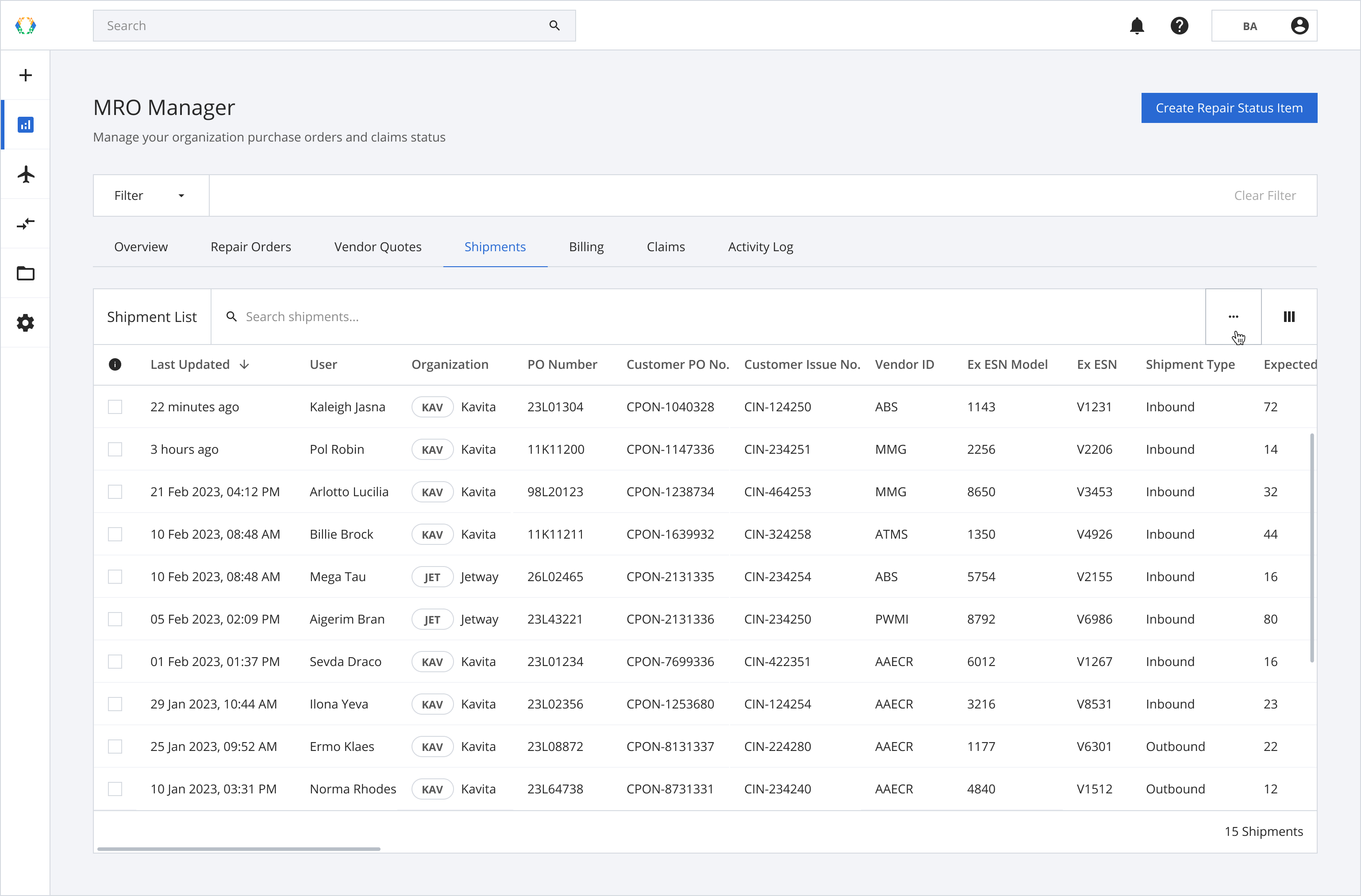Screen dimensions: 1361x896
Task: Click the 15 Shipments count
Action: pyautogui.click(x=1263, y=831)
